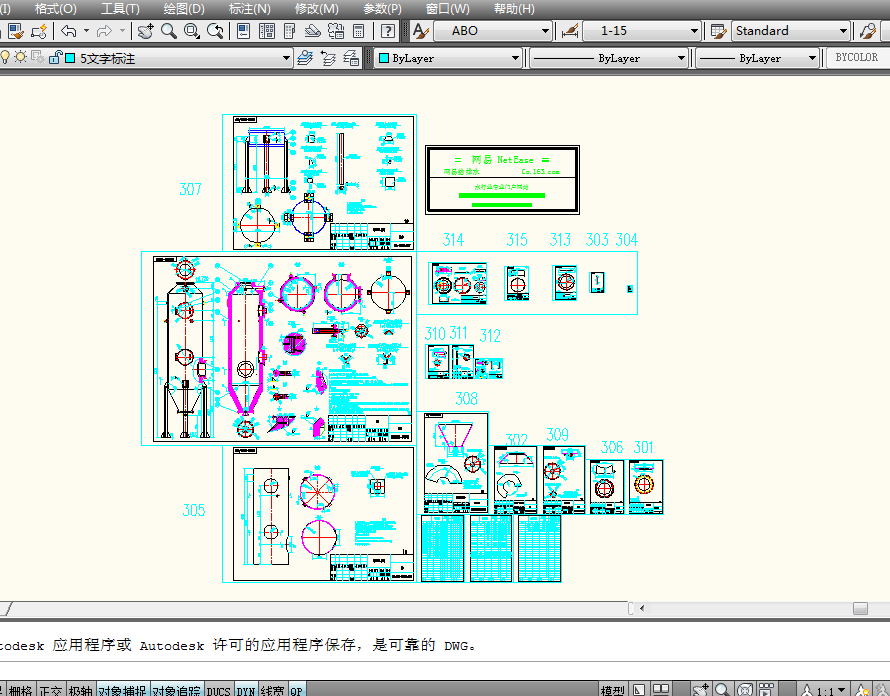The width and height of the screenshot is (890, 696).
Task: Click the Help question mark icon
Action: (388, 31)
